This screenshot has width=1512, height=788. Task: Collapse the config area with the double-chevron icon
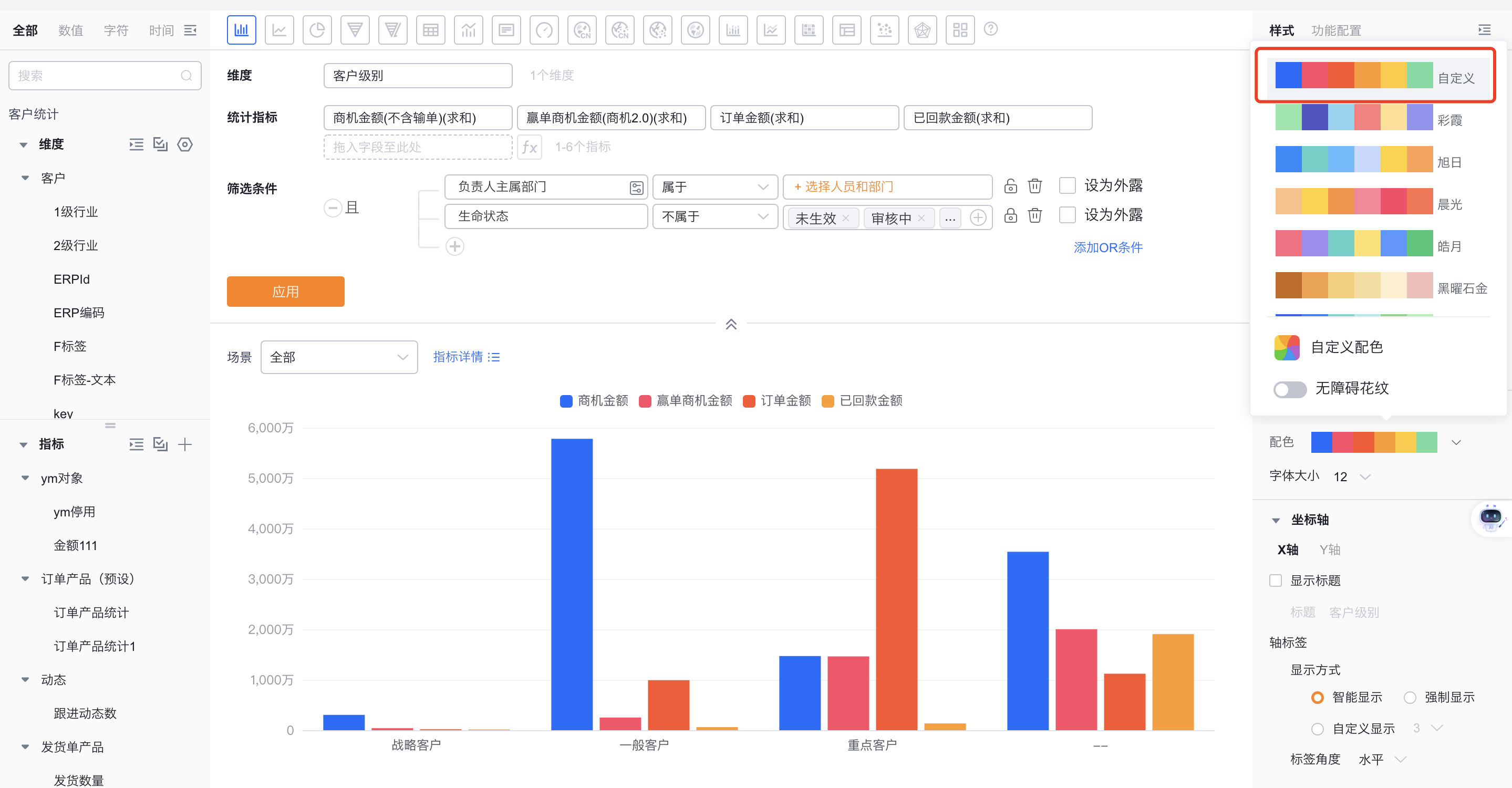pos(731,324)
